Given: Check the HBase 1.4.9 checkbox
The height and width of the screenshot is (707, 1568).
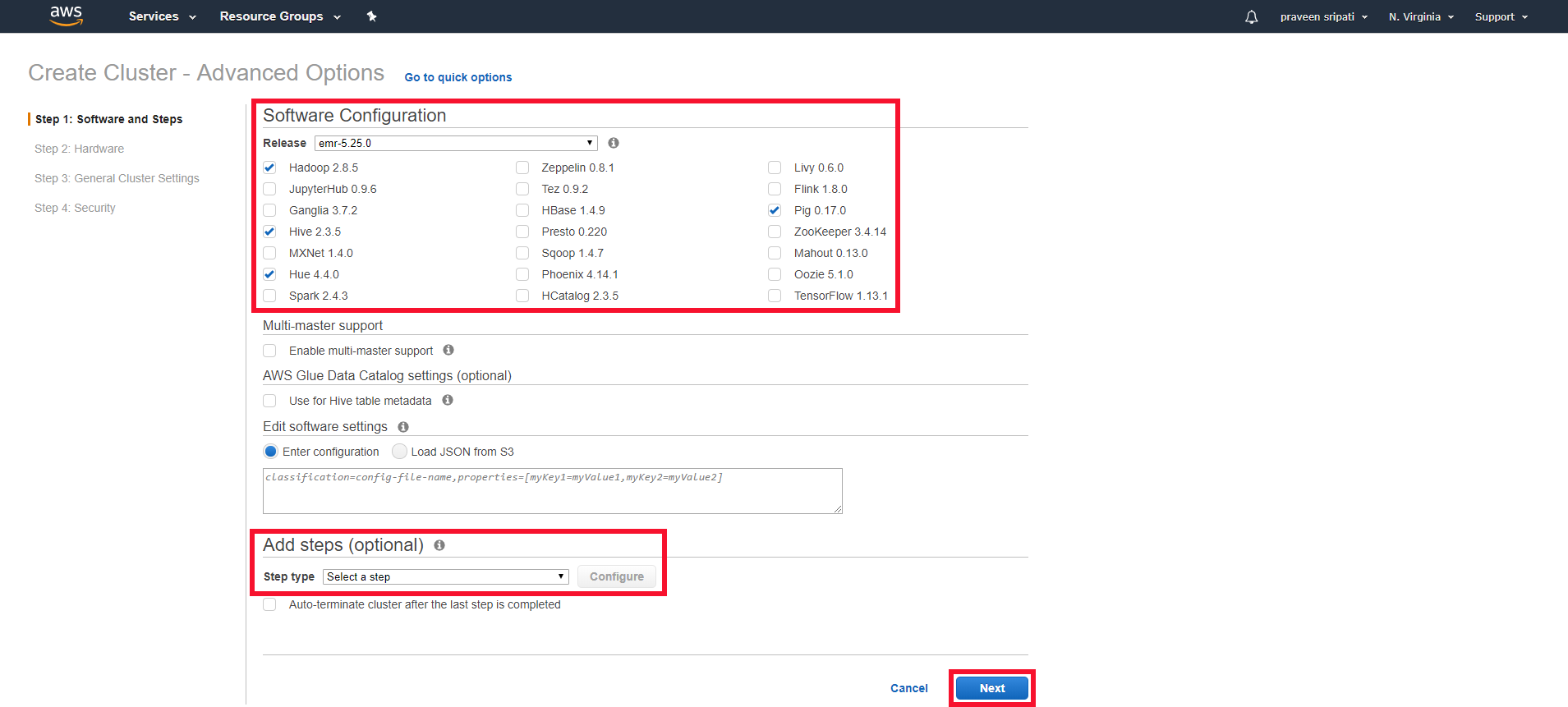Looking at the screenshot, I should click(x=522, y=210).
